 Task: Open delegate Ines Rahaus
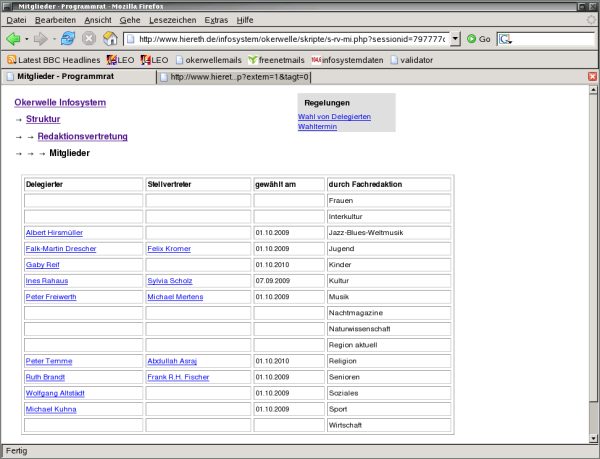47,281
